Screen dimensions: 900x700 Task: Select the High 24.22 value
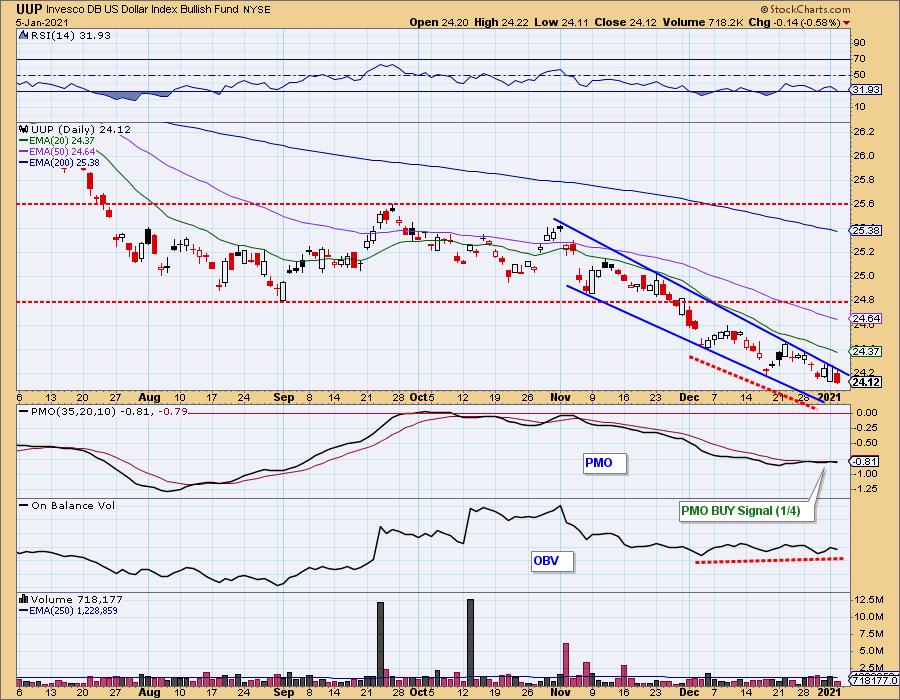(499, 22)
